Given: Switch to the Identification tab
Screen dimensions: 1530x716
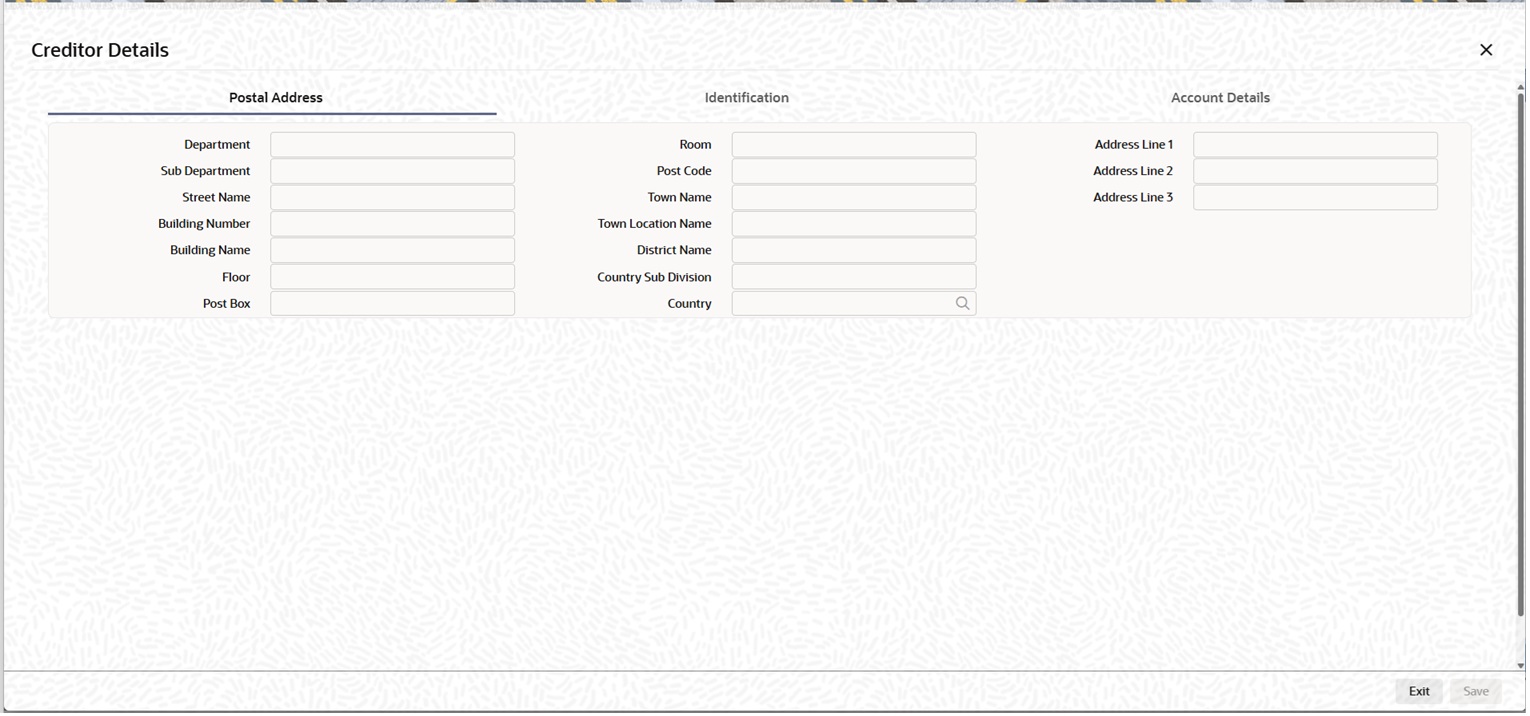Looking at the screenshot, I should point(748,98).
